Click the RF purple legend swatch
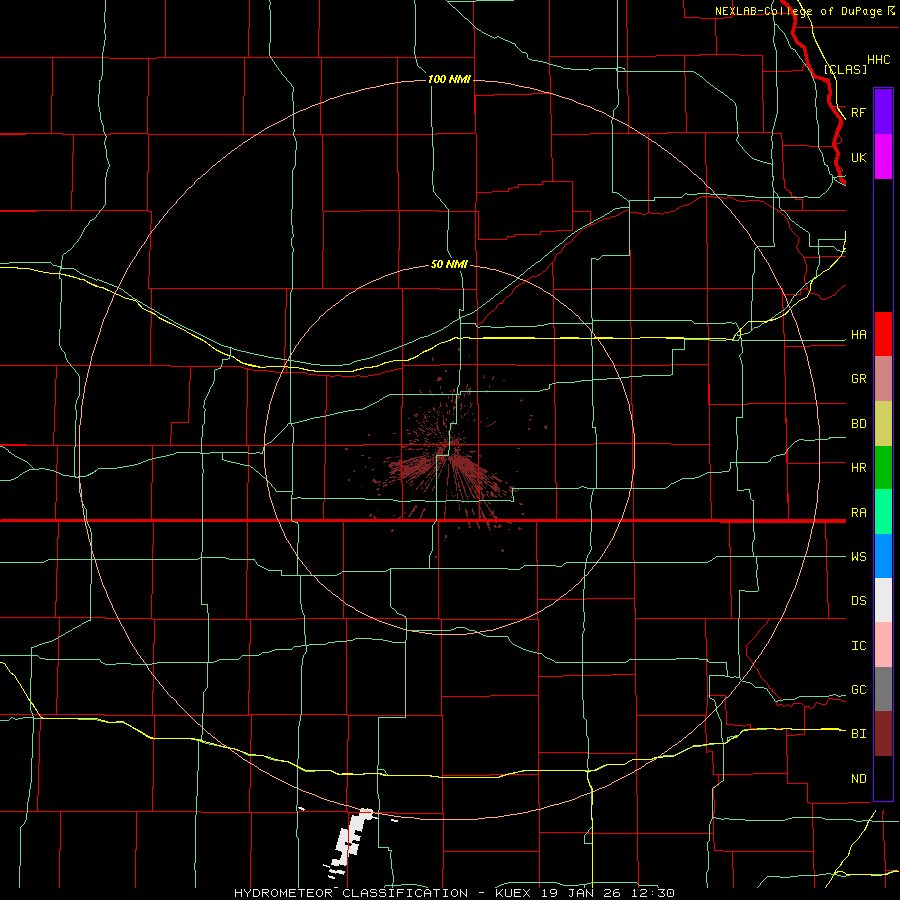 tap(883, 112)
